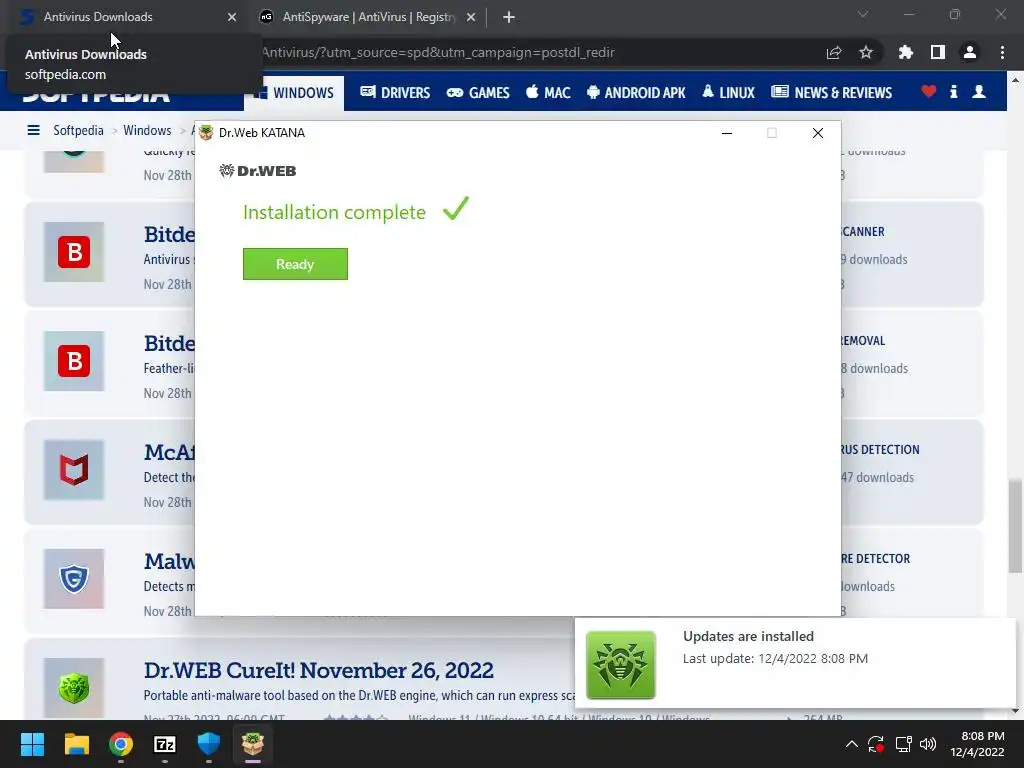Open the Android APK category on Softpedia
The height and width of the screenshot is (768, 1024).
[x=636, y=93]
